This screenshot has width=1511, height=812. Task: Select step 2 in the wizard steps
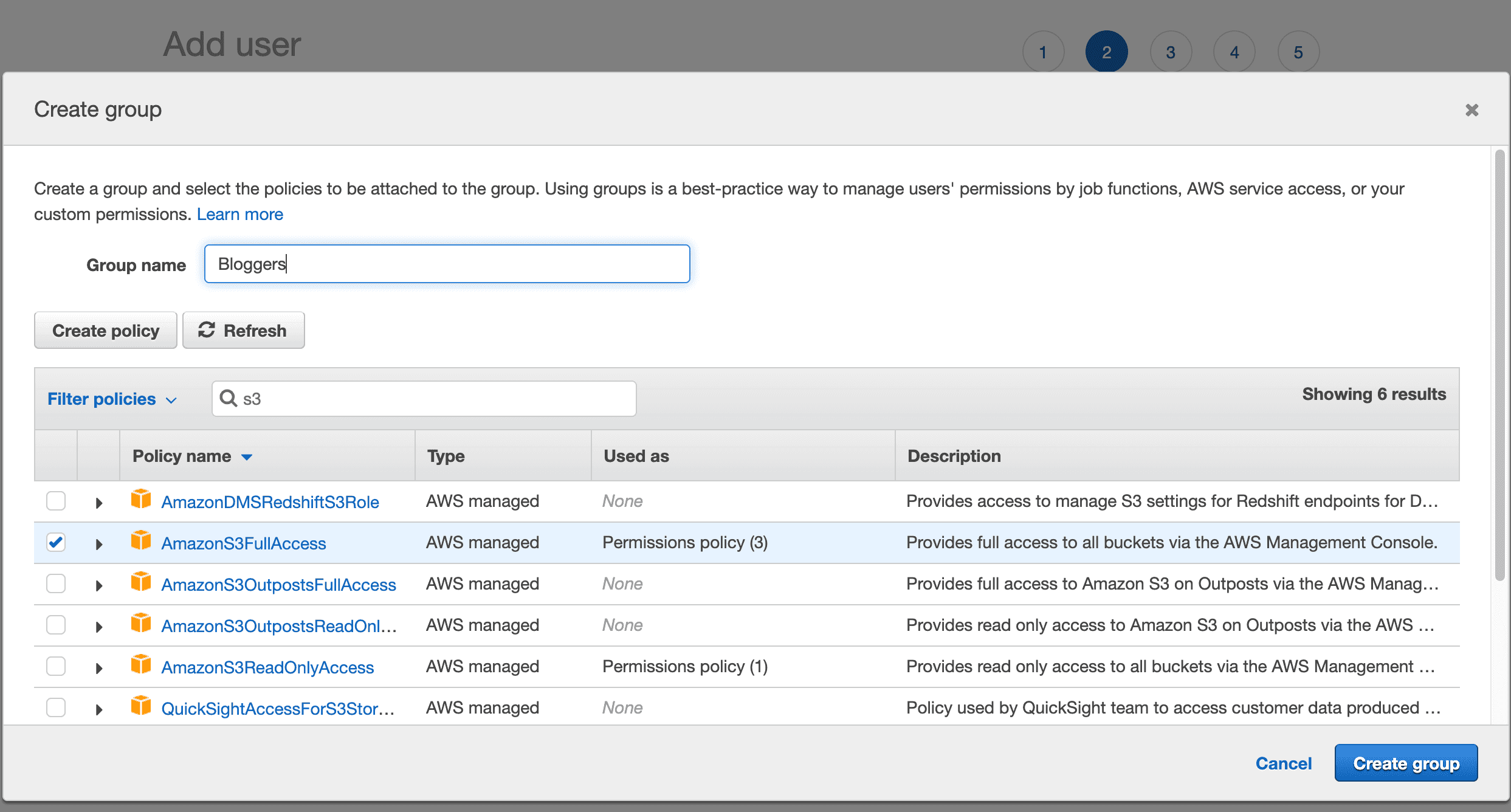(1106, 52)
